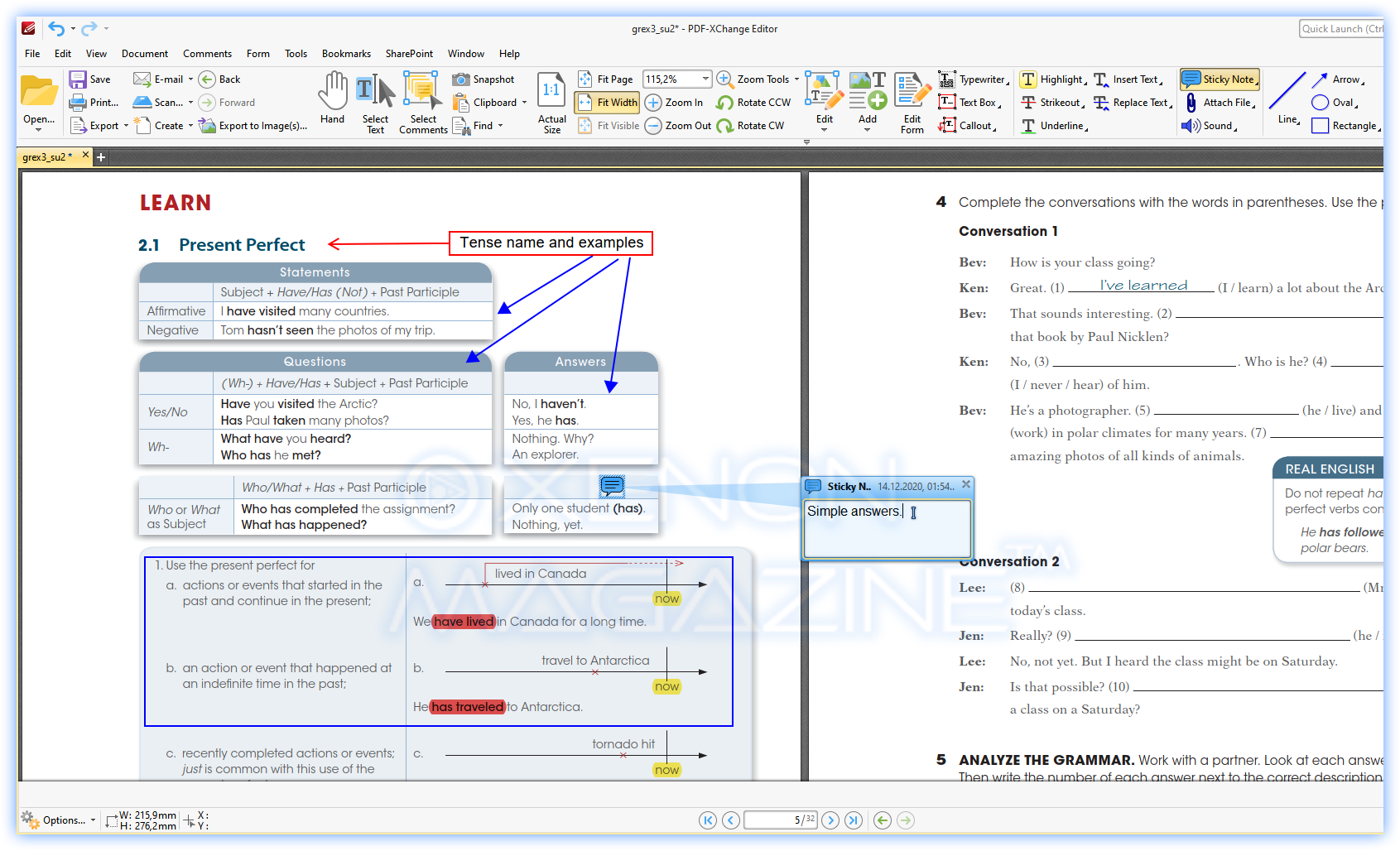
Task: Toggle Fit Width zoom mode
Action: (x=607, y=103)
